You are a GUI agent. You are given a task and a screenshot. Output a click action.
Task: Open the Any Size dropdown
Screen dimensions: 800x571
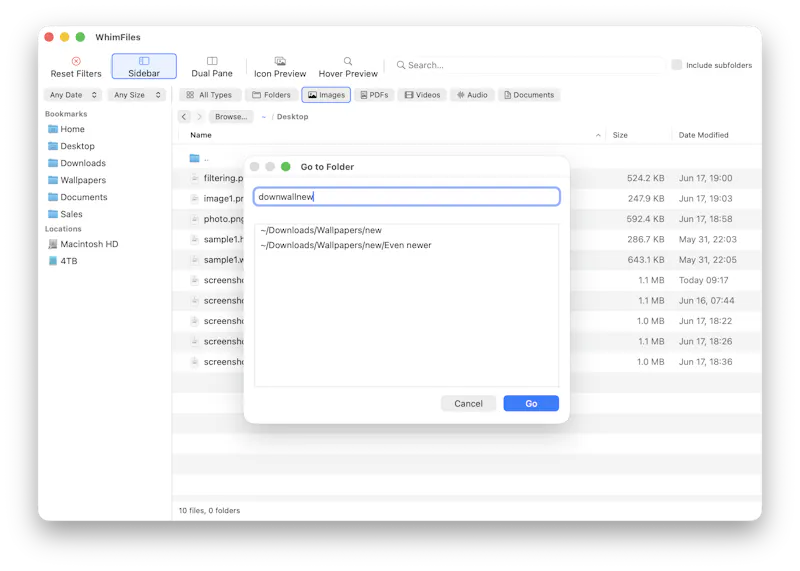tap(137, 95)
